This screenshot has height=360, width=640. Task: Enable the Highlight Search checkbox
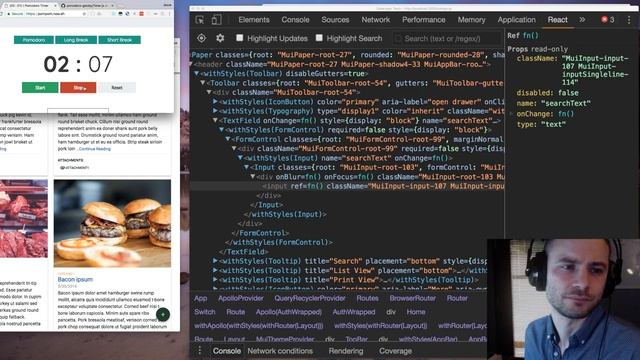tap(319, 38)
